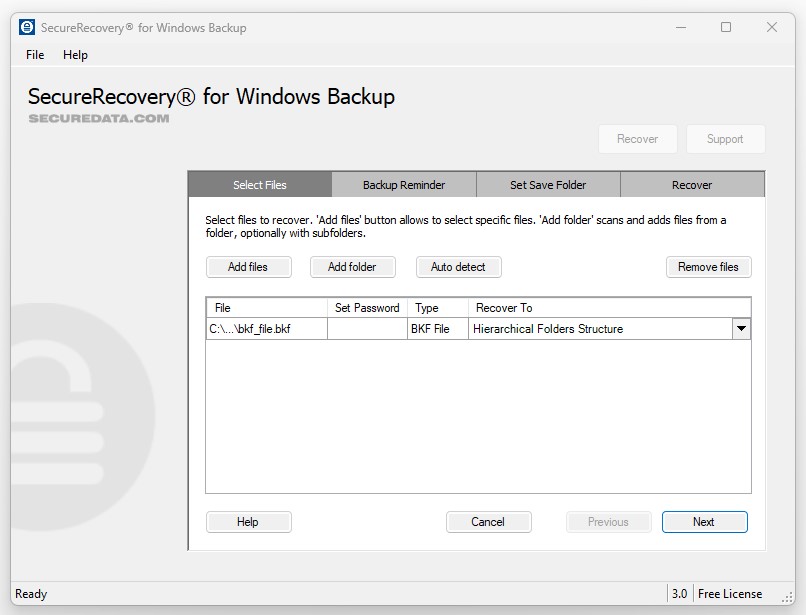Screen dimensions: 806x615
Task: Open the File menu
Action: coord(35,55)
